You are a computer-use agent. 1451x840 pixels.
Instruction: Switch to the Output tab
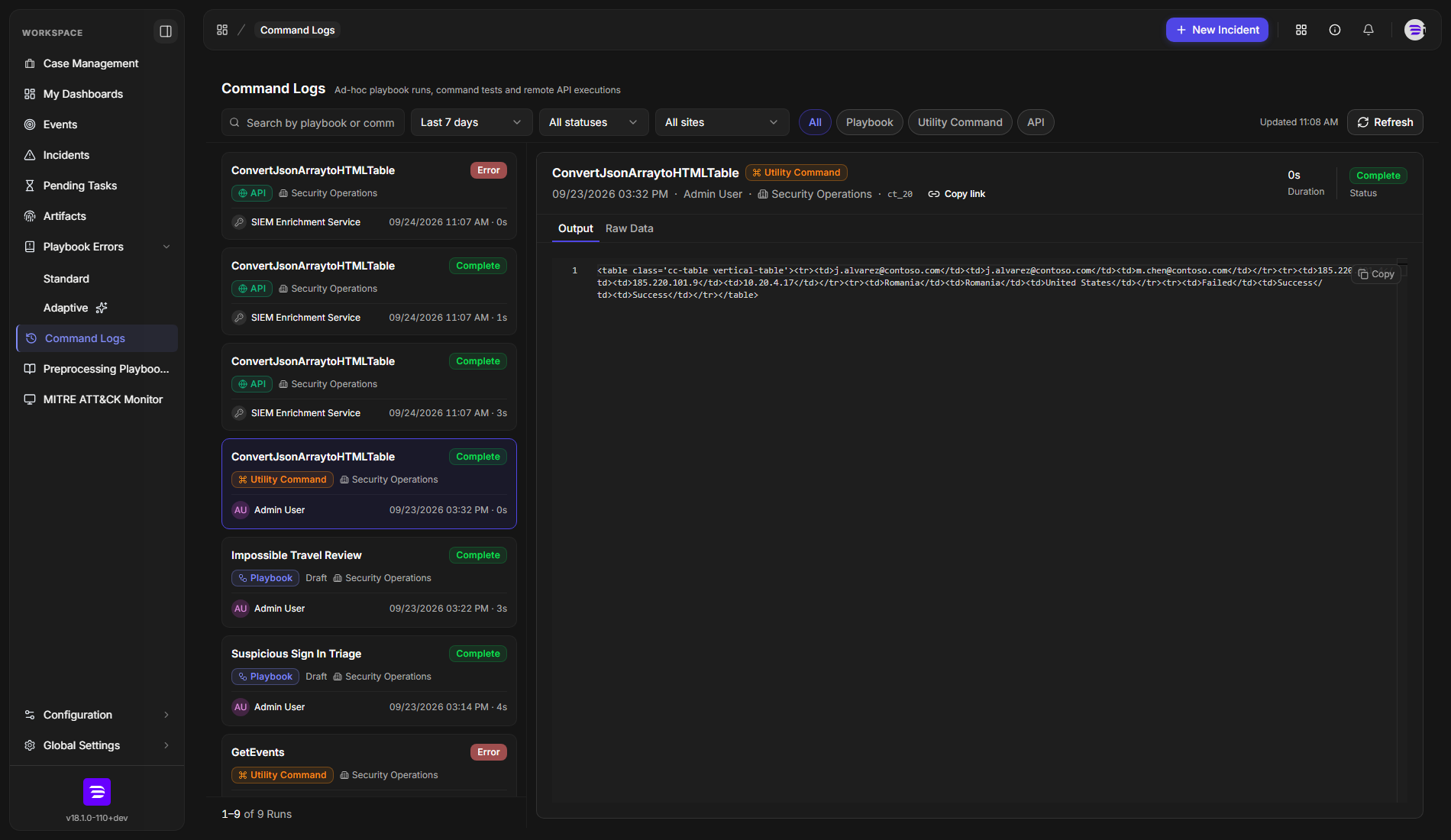(575, 228)
